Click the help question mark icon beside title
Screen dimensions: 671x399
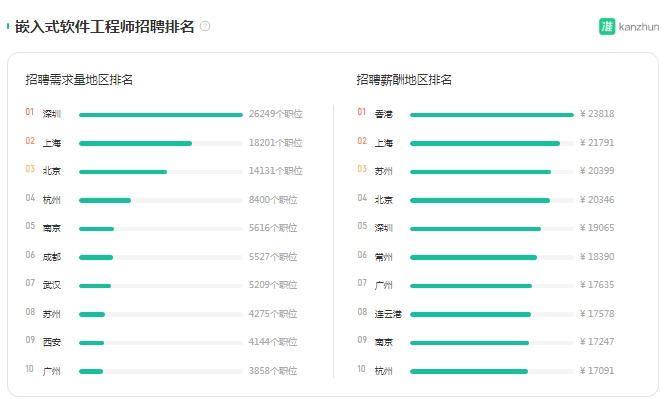click(205, 27)
